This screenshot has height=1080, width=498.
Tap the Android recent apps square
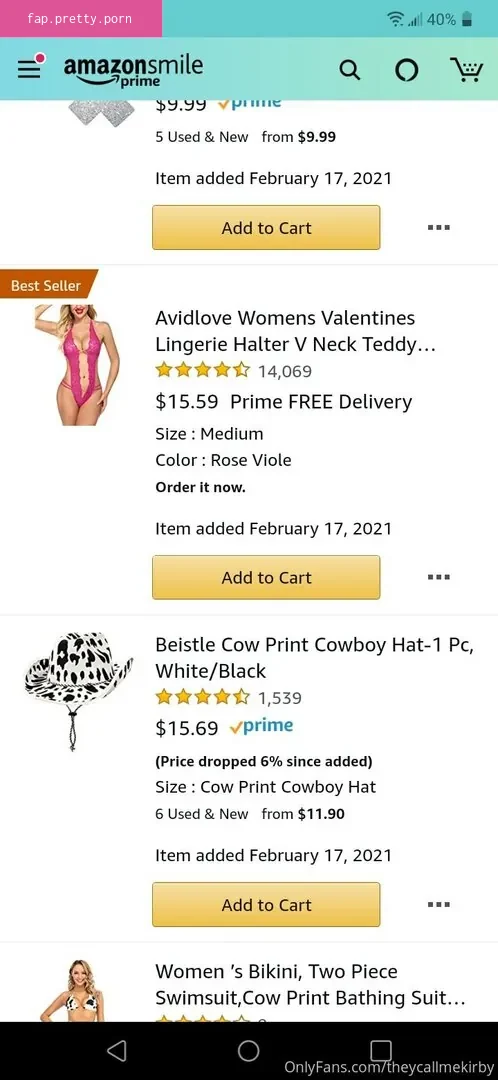coord(381,1050)
